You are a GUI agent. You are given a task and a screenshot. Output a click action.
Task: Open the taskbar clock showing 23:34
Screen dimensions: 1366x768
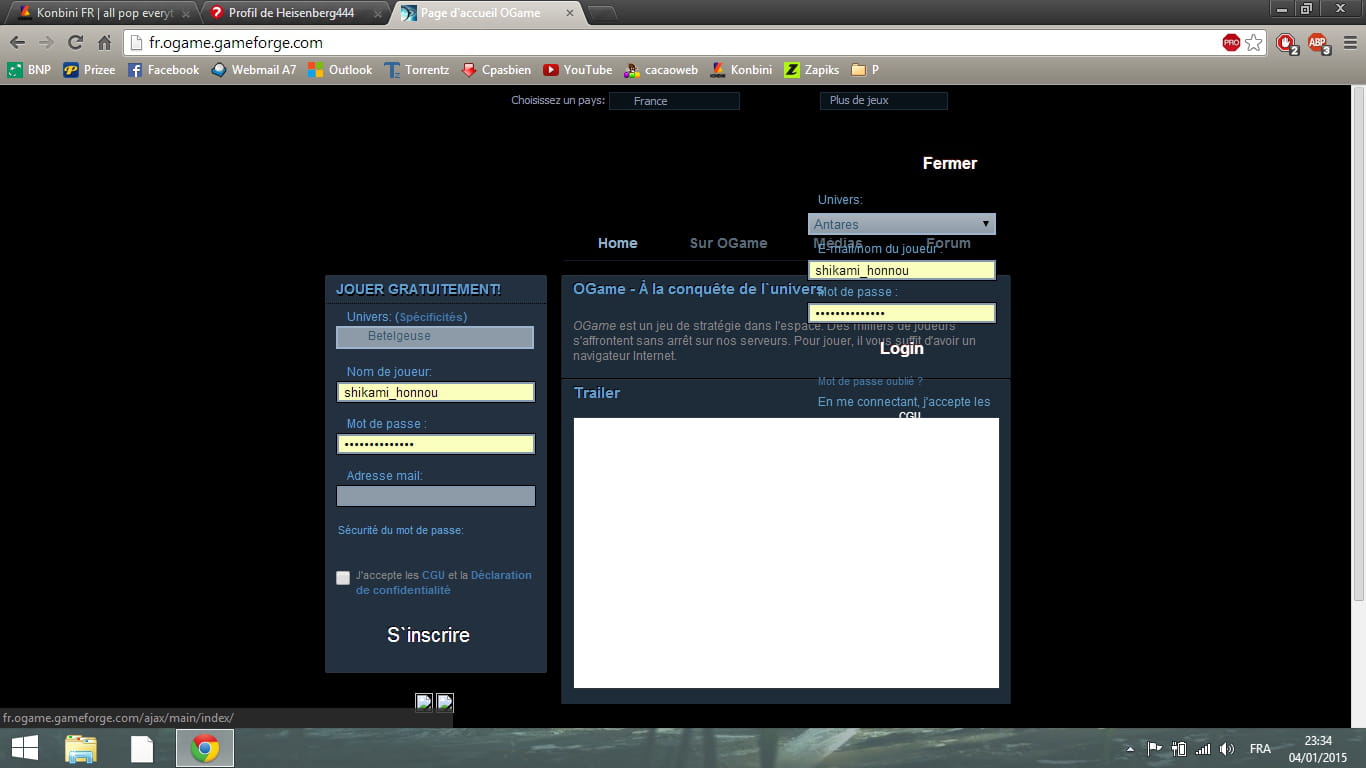click(1318, 748)
